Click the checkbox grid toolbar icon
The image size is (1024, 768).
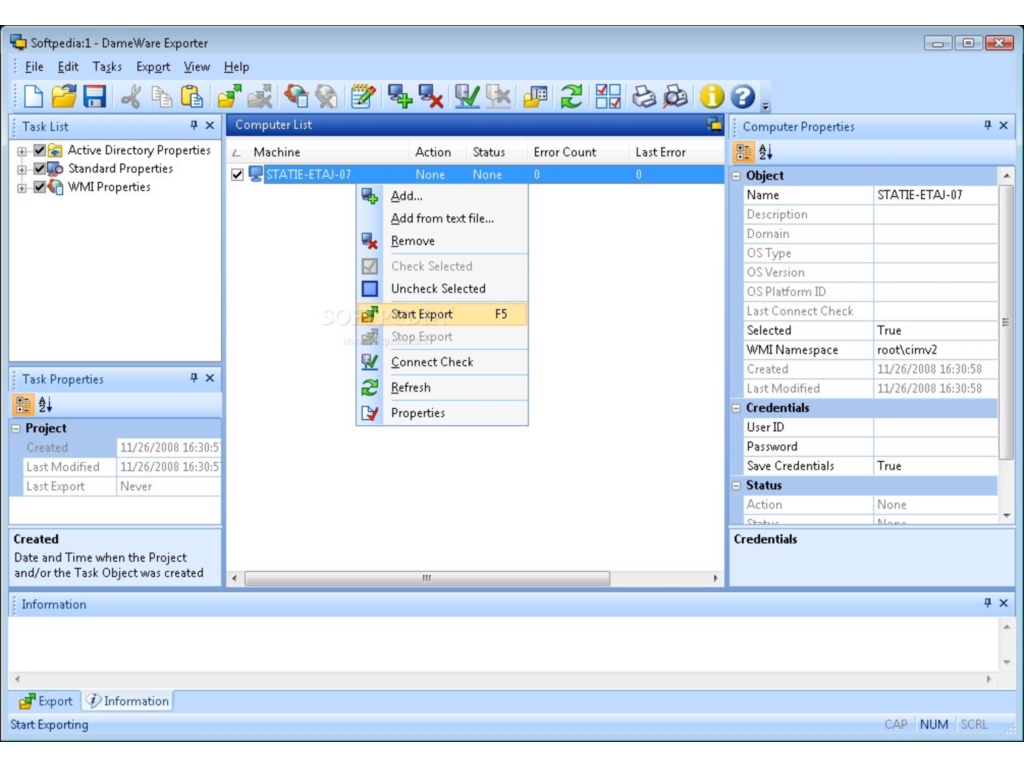(607, 97)
